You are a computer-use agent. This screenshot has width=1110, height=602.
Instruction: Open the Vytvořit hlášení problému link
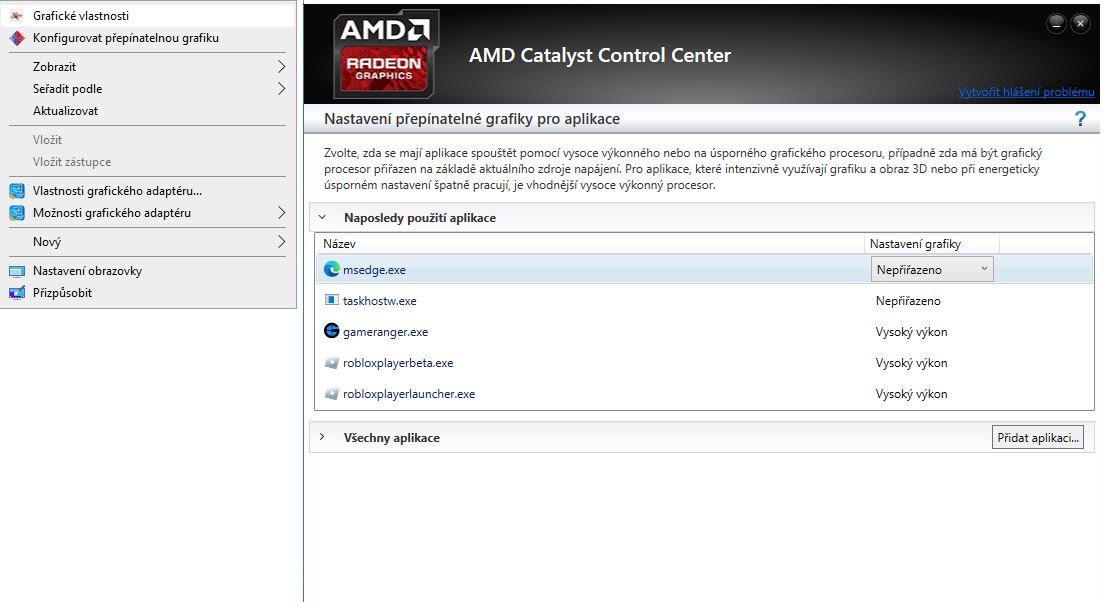pos(1026,92)
